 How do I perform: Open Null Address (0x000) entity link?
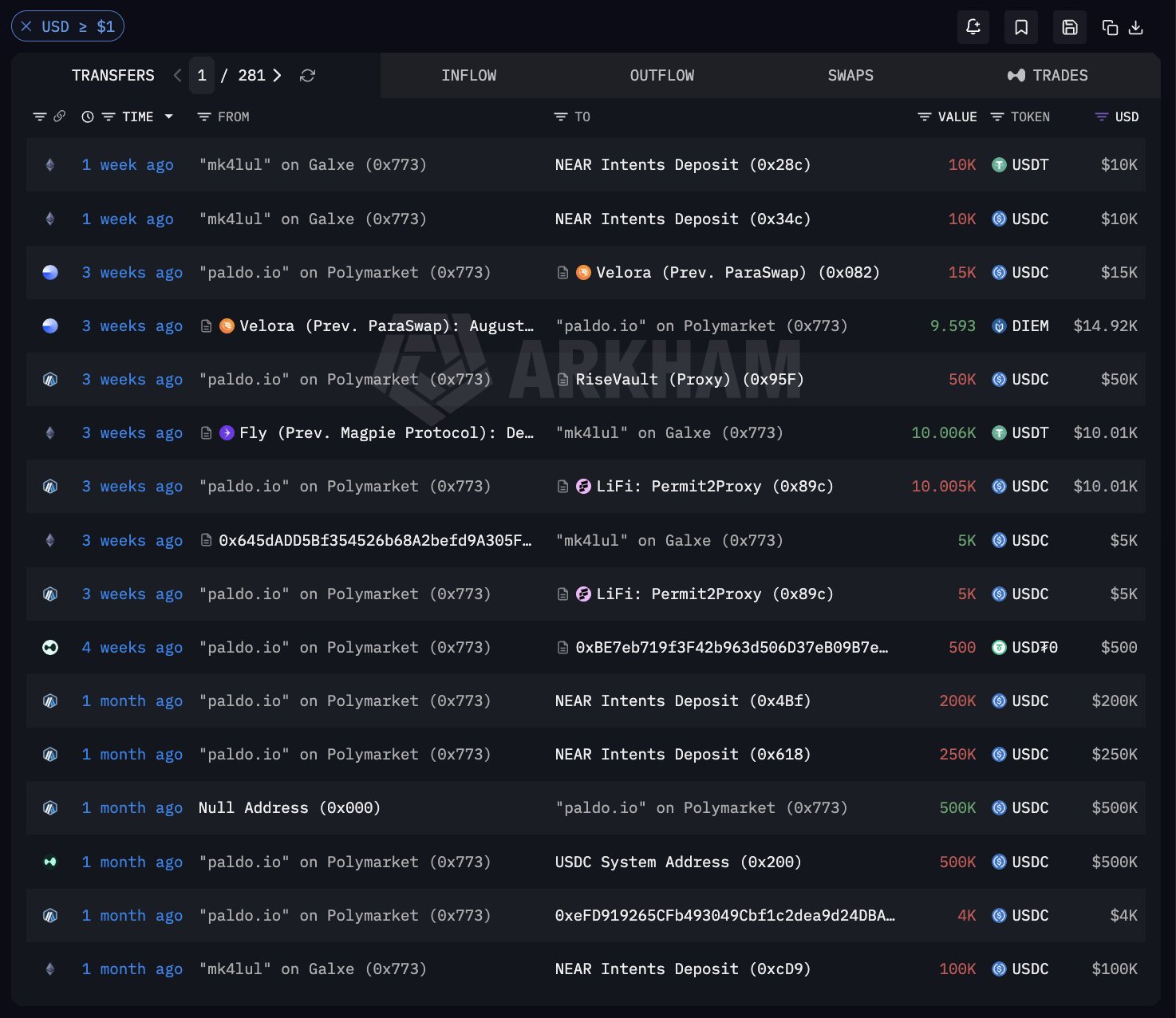[290, 807]
